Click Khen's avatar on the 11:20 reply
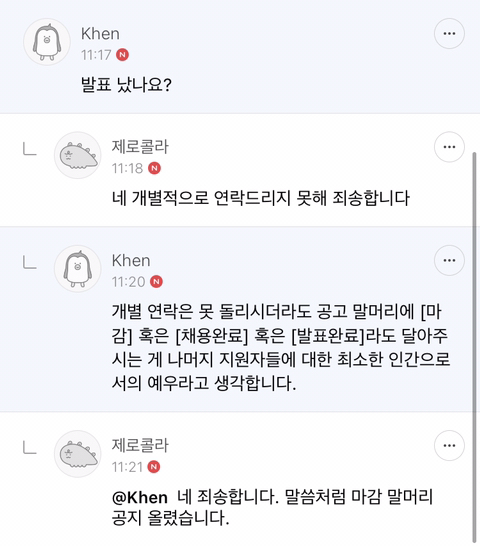480x546 pixels. click(78, 268)
